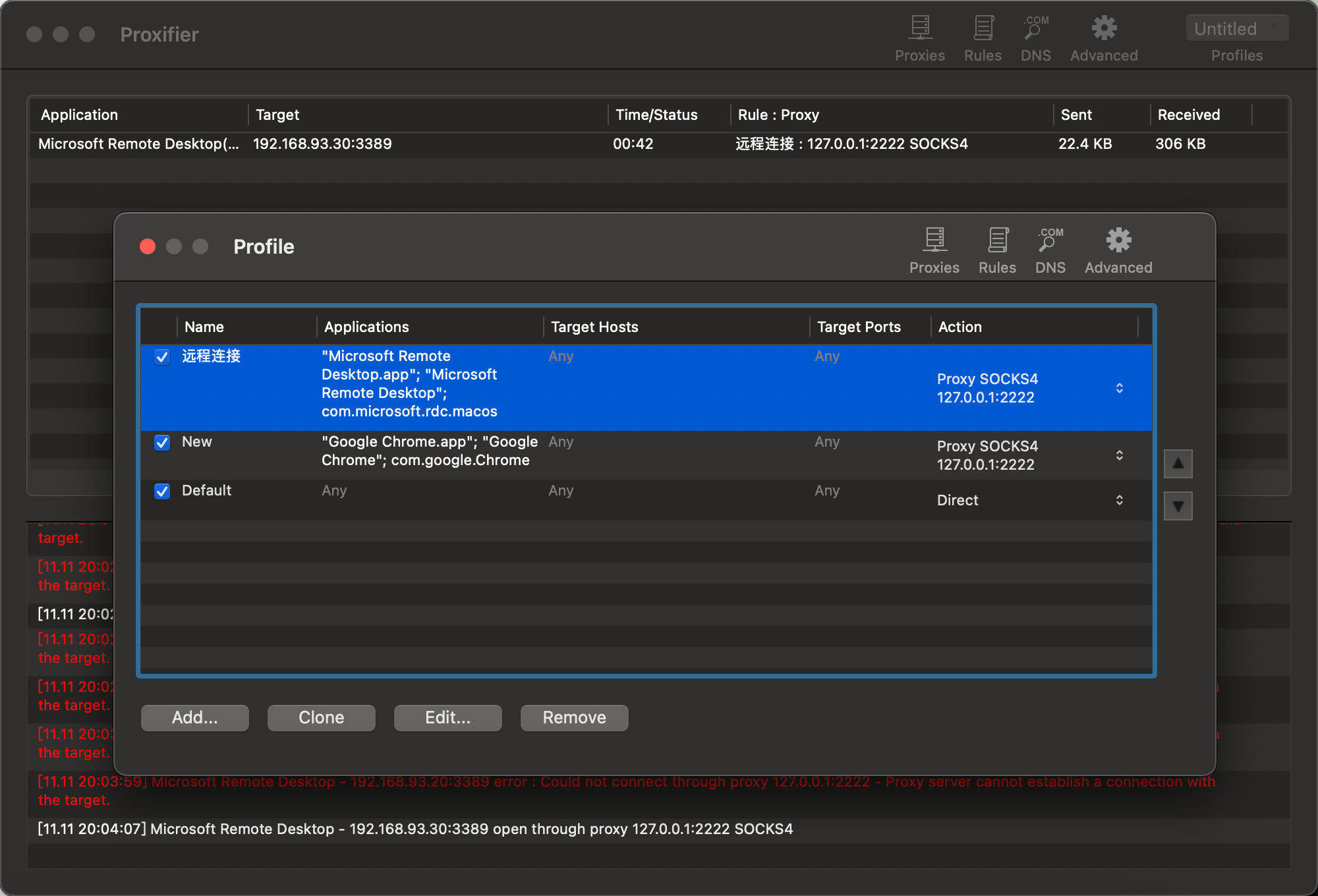The image size is (1318, 896).
Task: Open the action dropdown for New rule
Action: pyautogui.click(x=1031, y=455)
